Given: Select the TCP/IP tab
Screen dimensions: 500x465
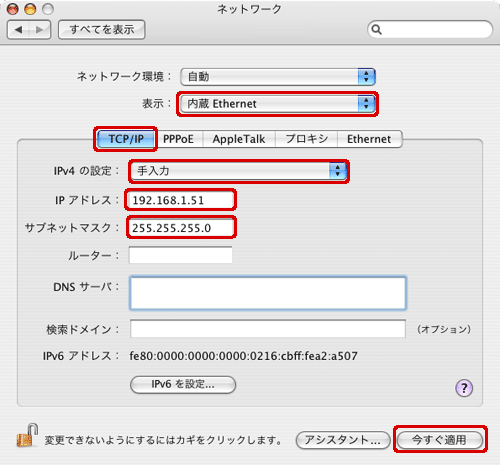Looking at the screenshot, I should pyautogui.click(x=126, y=139).
